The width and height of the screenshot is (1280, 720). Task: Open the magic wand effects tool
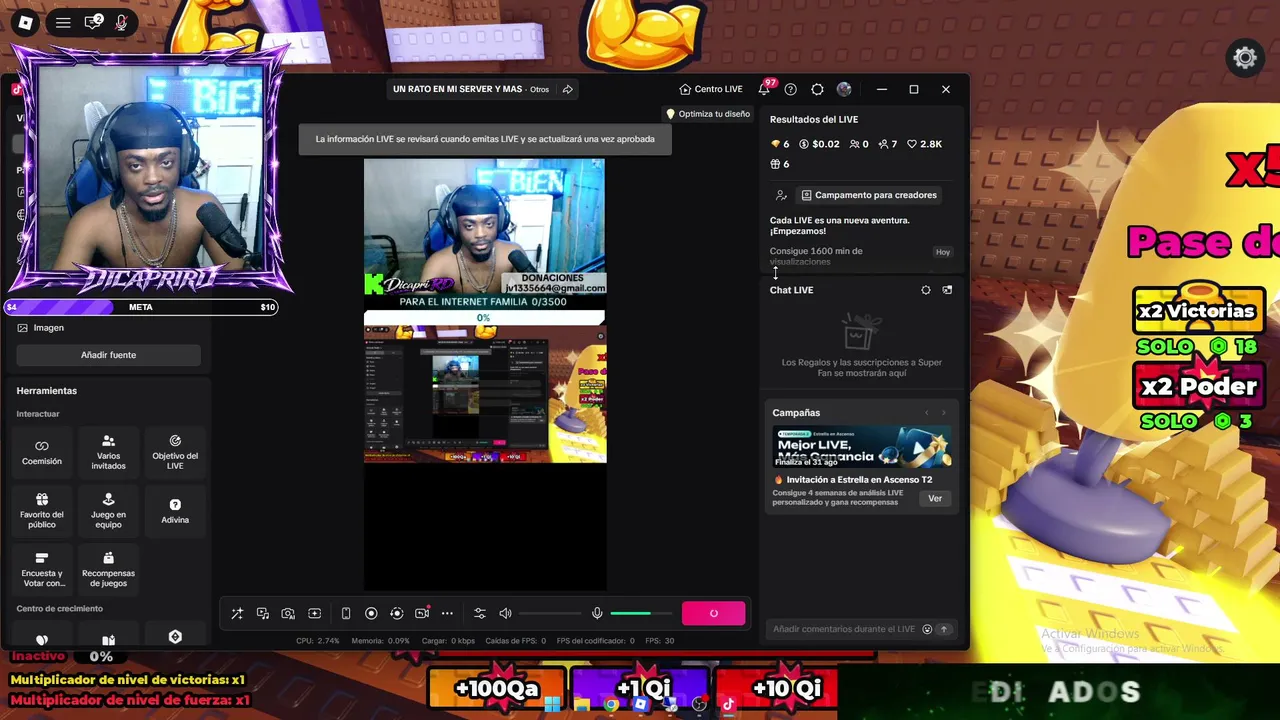pos(237,613)
